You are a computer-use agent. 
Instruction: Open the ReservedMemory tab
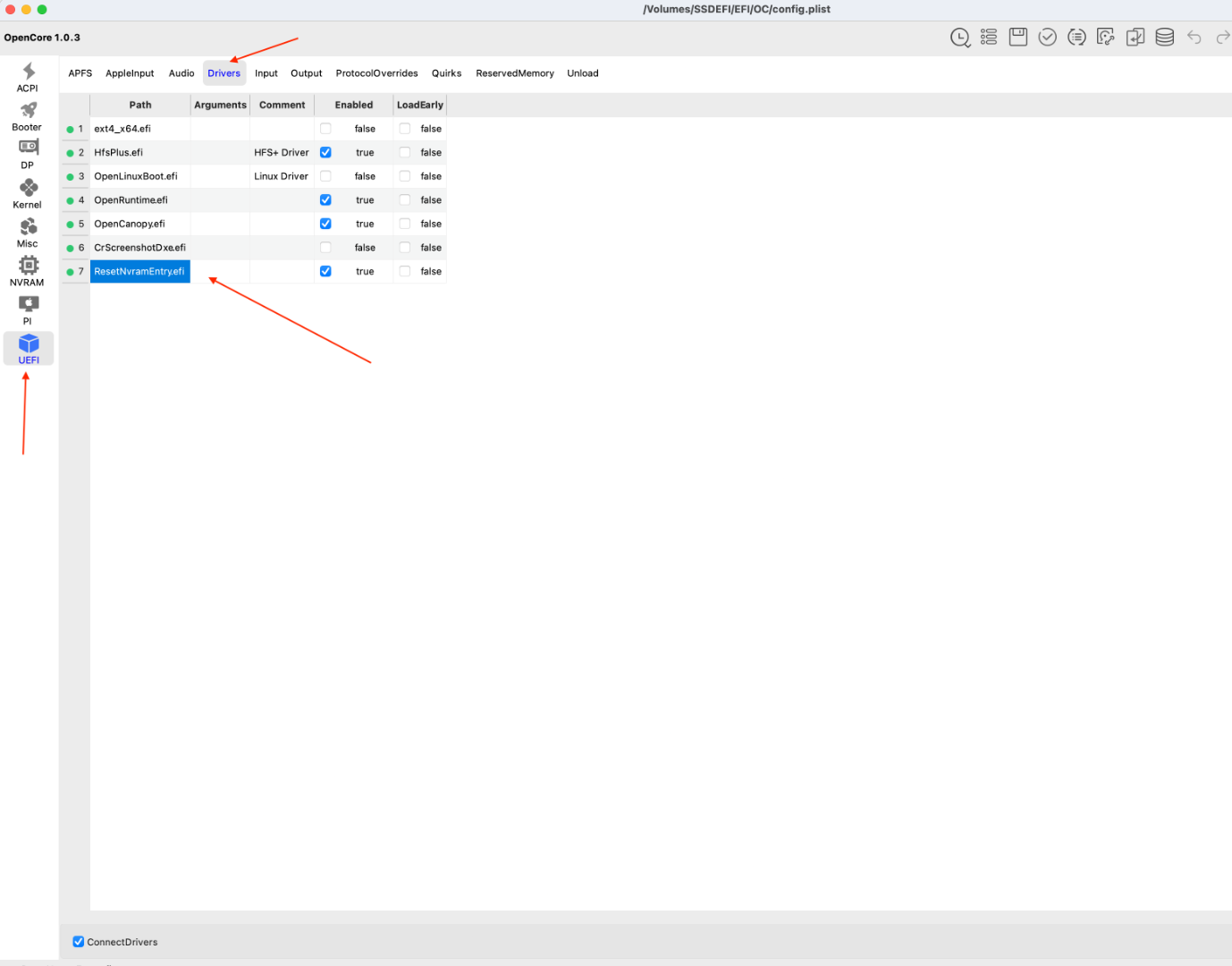515,73
